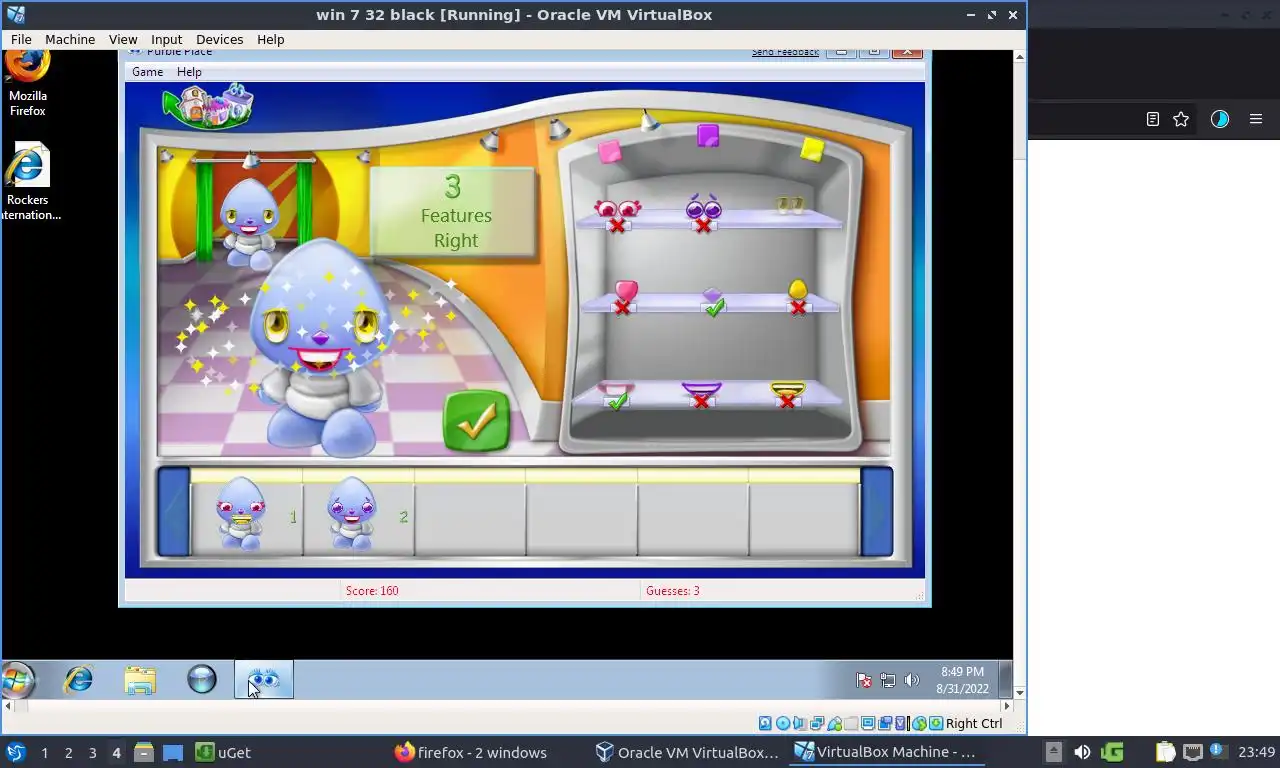The image size is (1280, 768).
Task: Open Mozilla Firefox desktop shortcut
Action: [x=28, y=83]
